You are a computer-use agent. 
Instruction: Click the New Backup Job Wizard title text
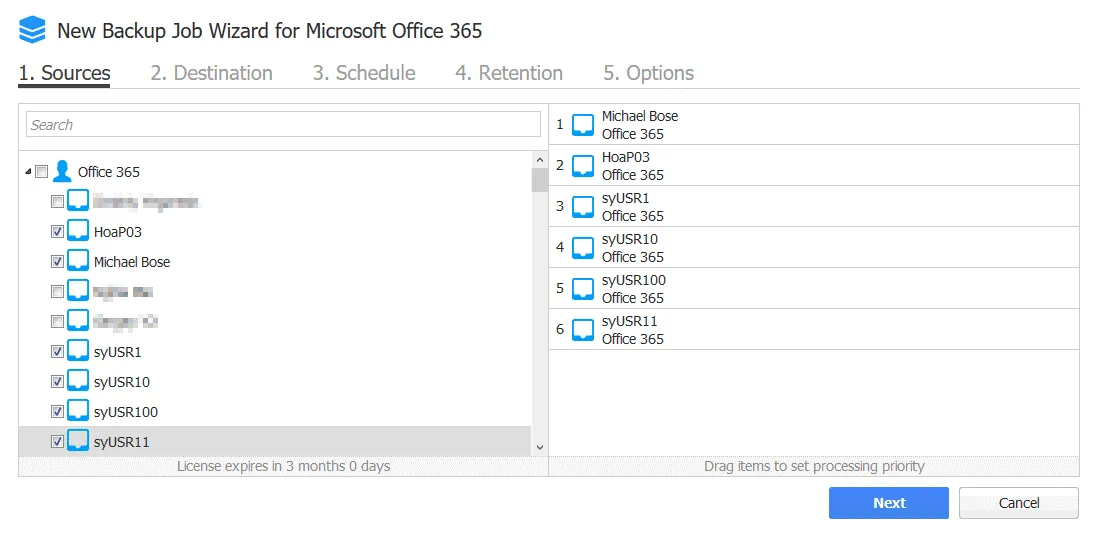[x=270, y=31]
